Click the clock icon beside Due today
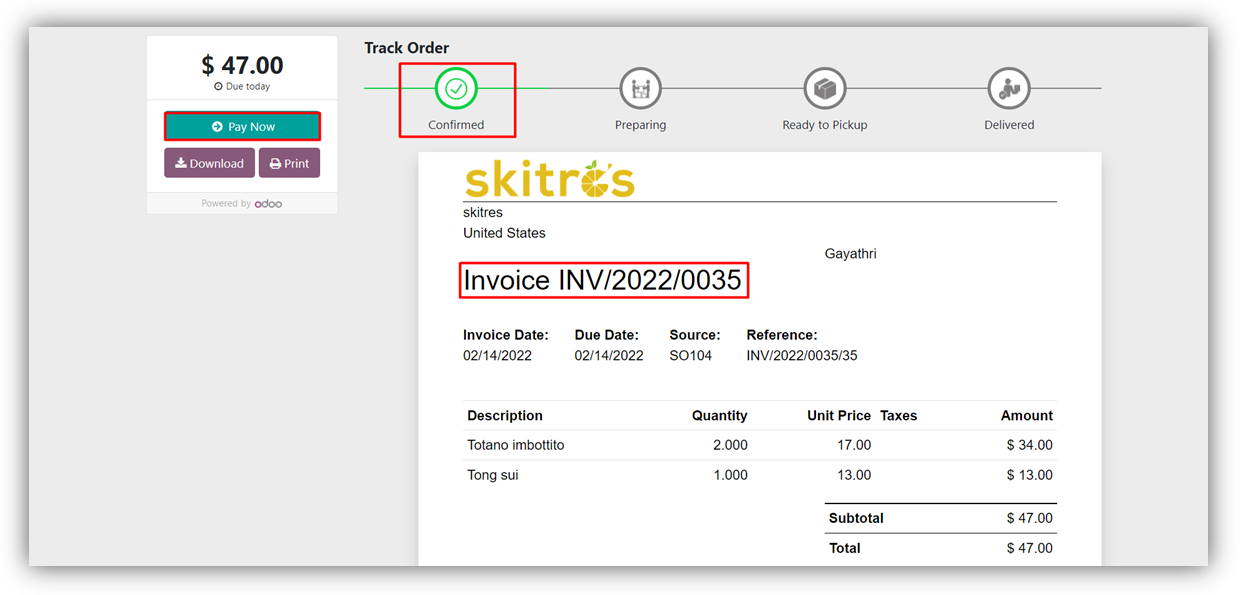This screenshot has width=1240, height=595. pyautogui.click(x=218, y=87)
